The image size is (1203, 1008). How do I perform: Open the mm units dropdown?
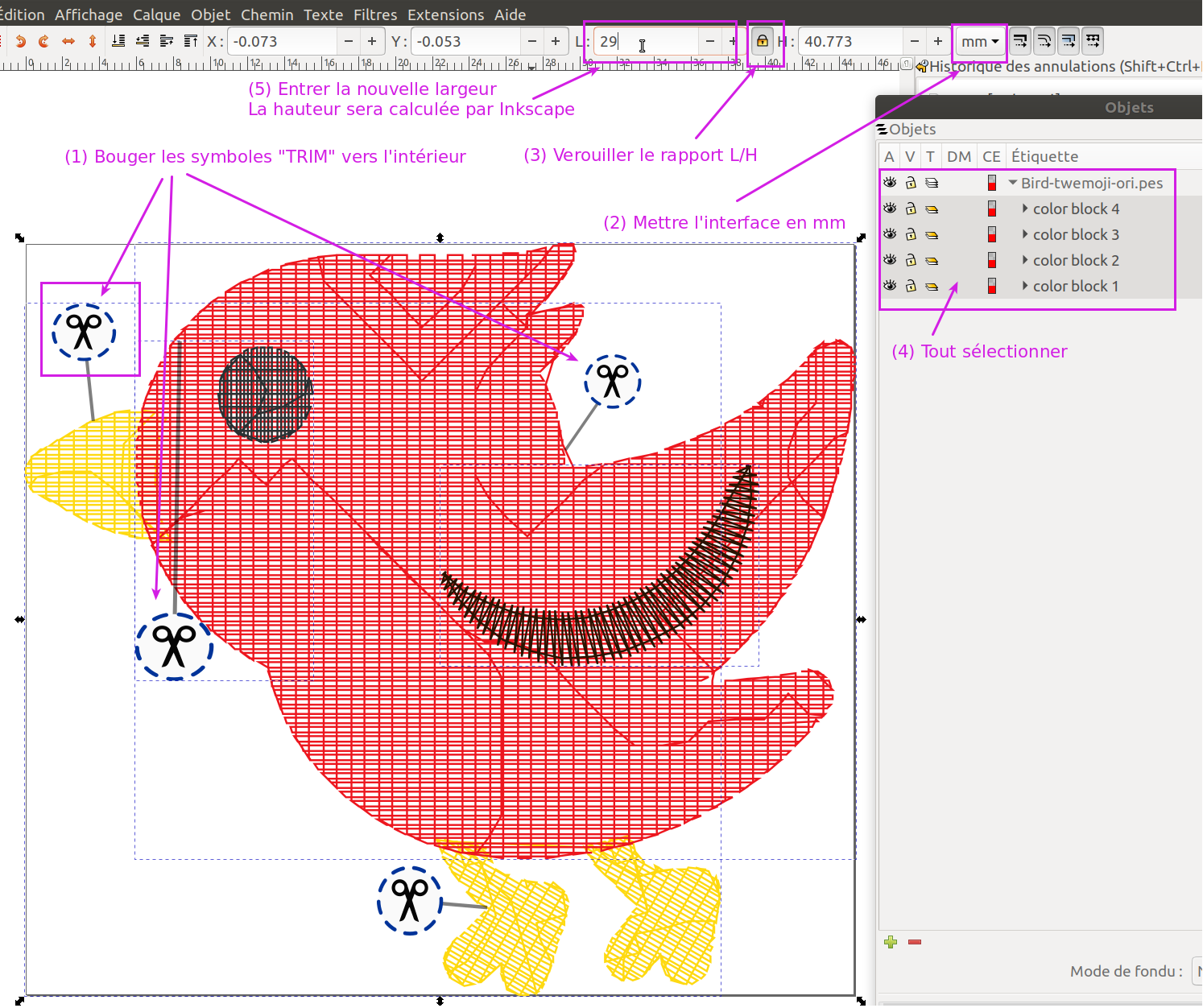pos(979,41)
